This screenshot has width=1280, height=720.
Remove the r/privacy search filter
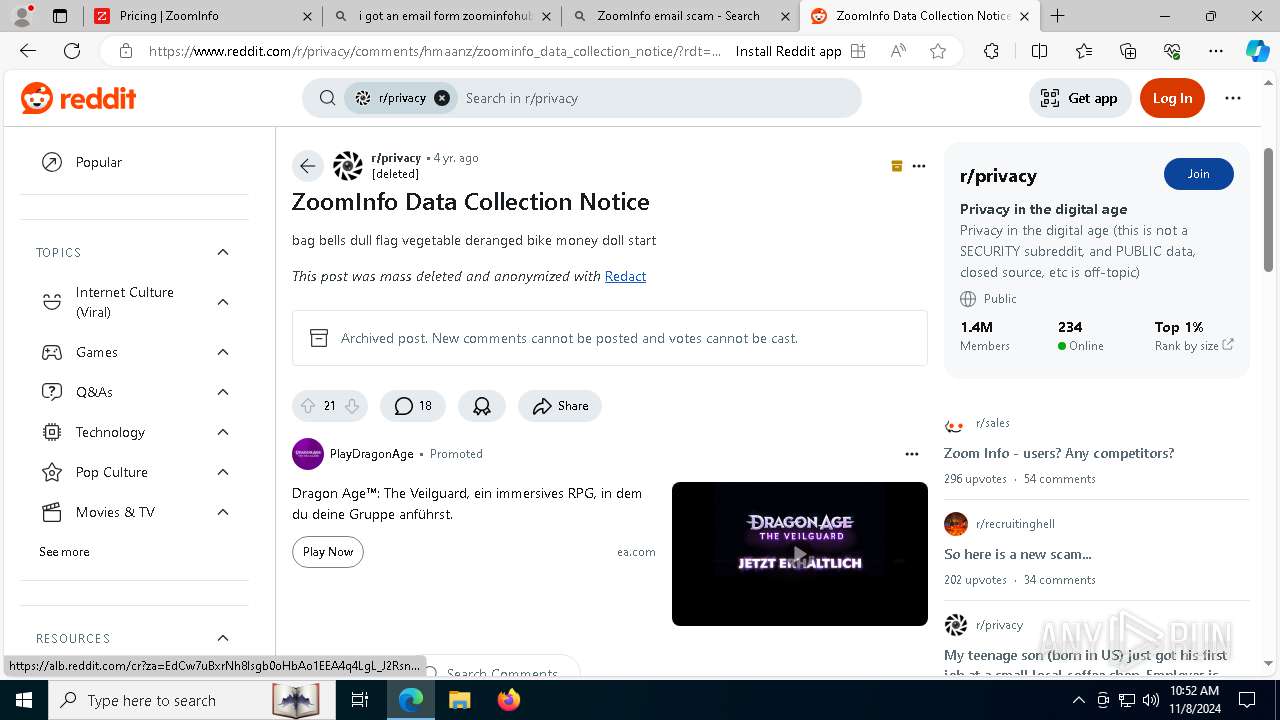tap(442, 98)
